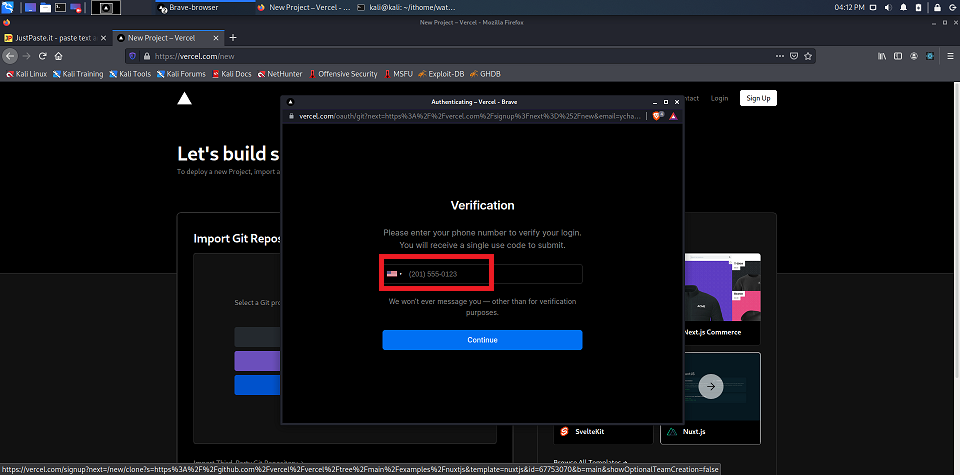This screenshot has width=960, height=475.
Task: Click the Vercel triangle logo on page
Action: tap(184, 98)
